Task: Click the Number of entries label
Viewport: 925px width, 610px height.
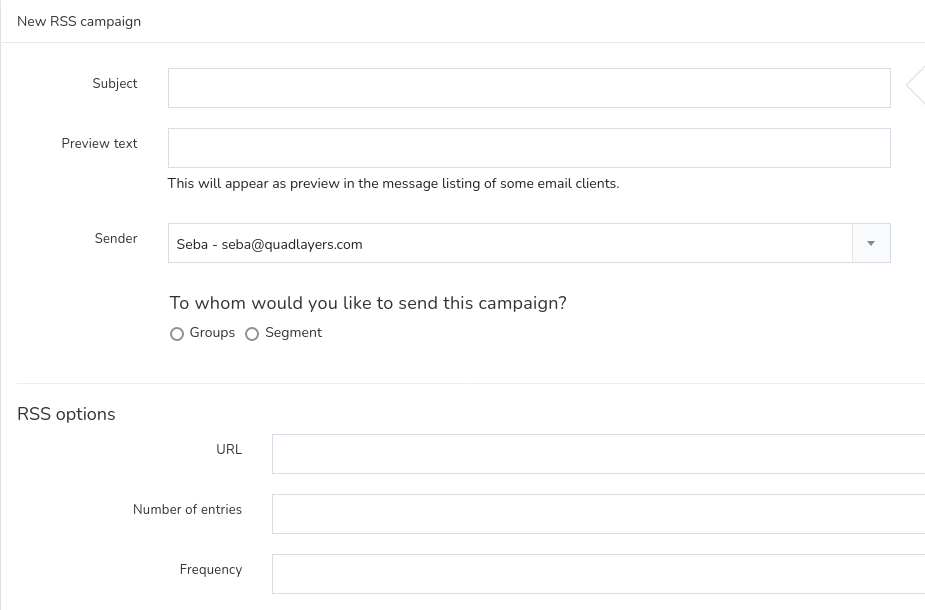Action: tap(187, 510)
